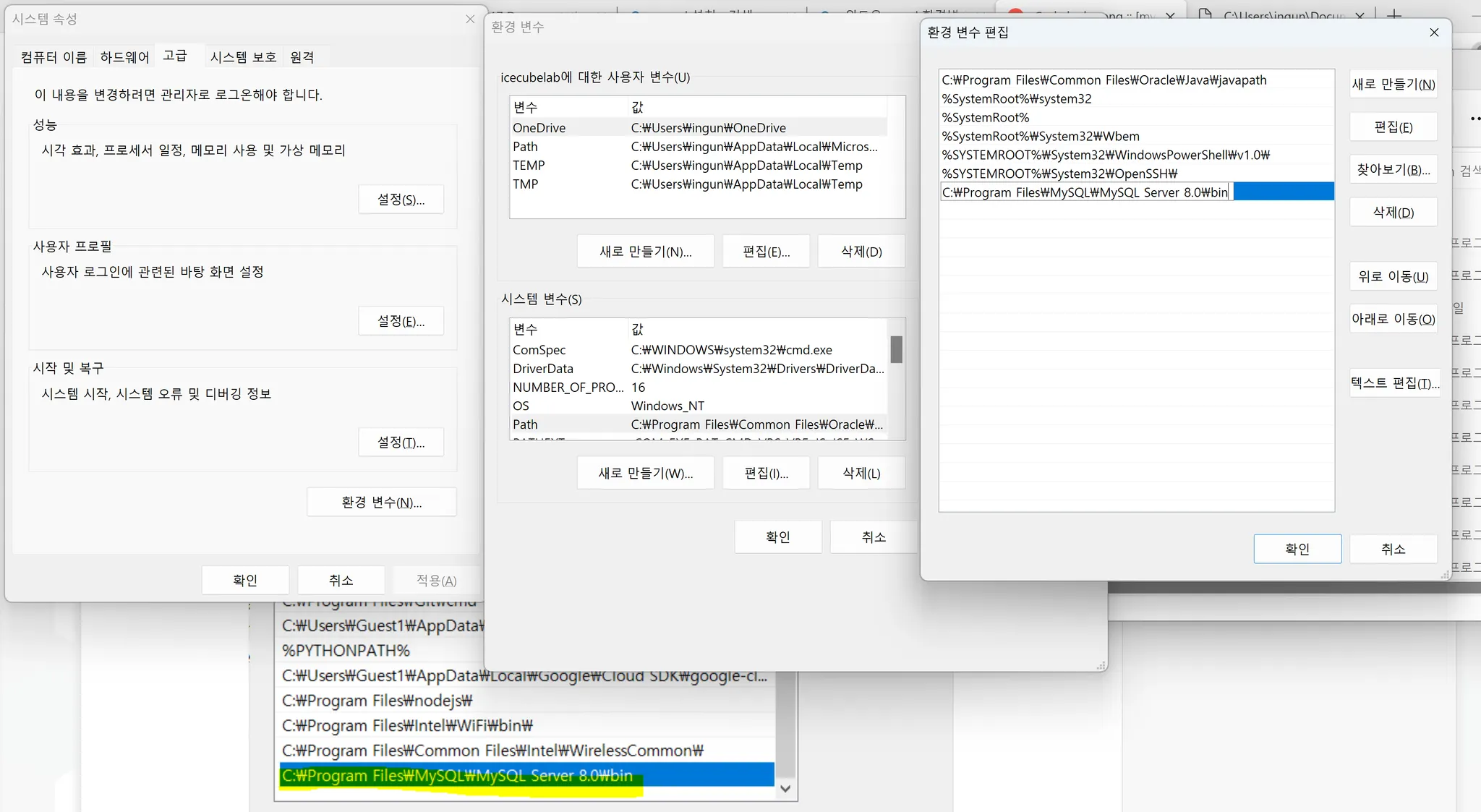The height and width of the screenshot is (812, 1481).
Task: Close the 환경 변수 편집 dialog
Action: pyautogui.click(x=1434, y=33)
